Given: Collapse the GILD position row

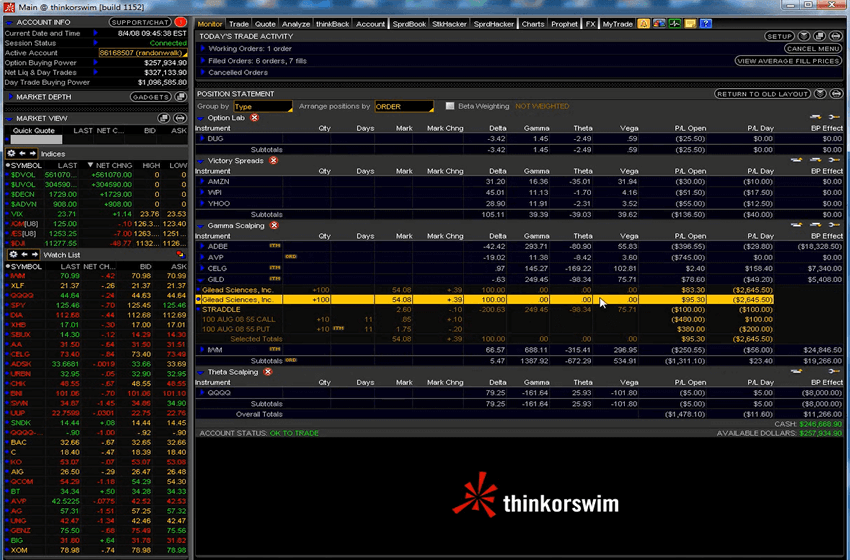Looking at the screenshot, I should 202,280.
